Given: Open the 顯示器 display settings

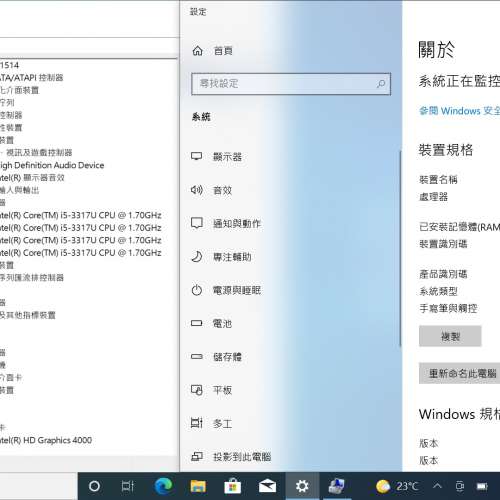Looking at the screenshot, I should pyautogui.click(x=227, y=157).
